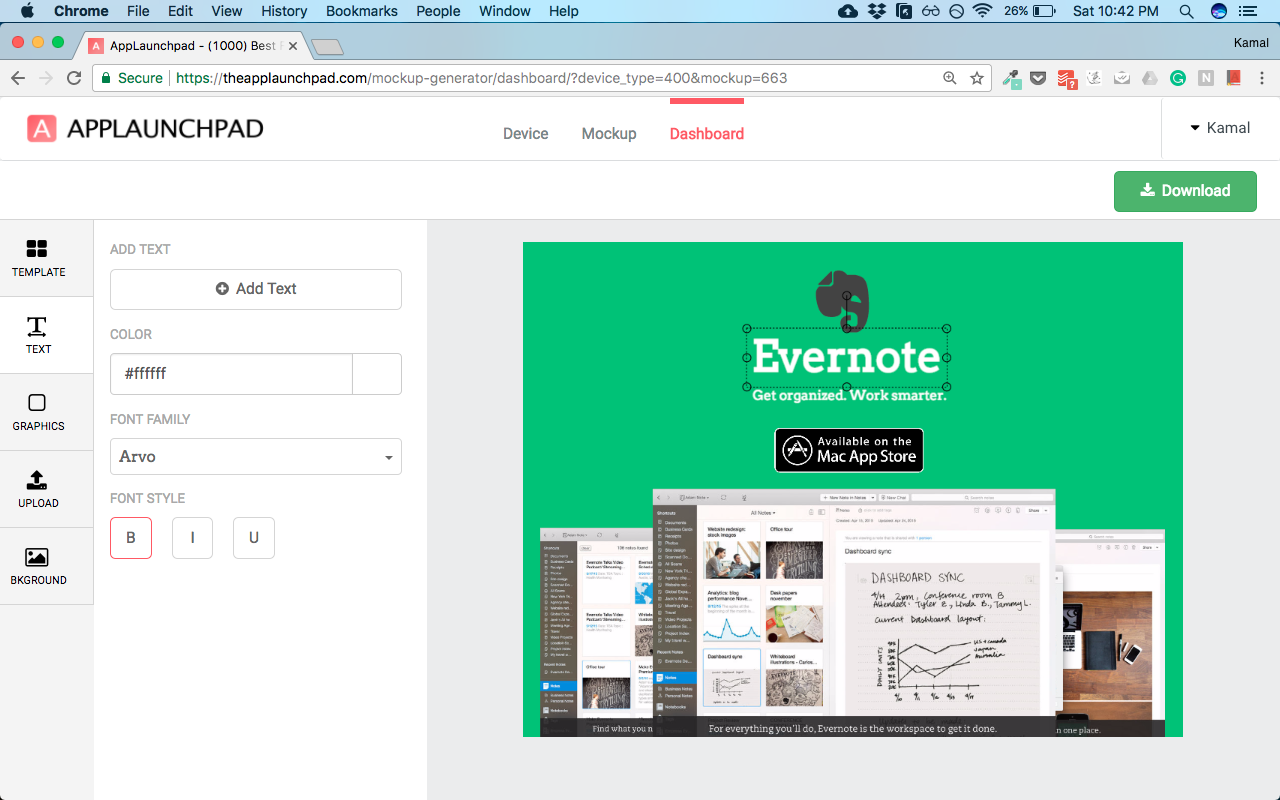Open Notification Center in menu bar
Screen dimensions: 1280x800
tap(1247, 11)
